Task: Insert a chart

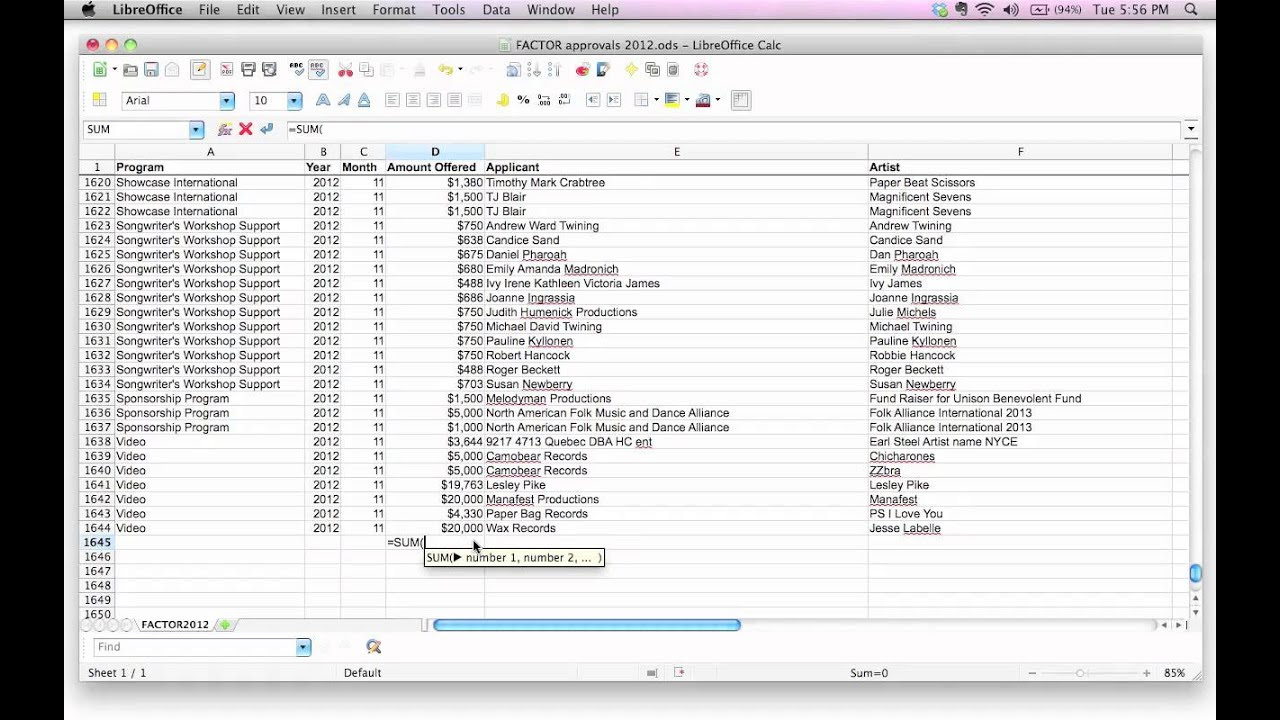Action: pyautogui.click(x=582, y=70)
